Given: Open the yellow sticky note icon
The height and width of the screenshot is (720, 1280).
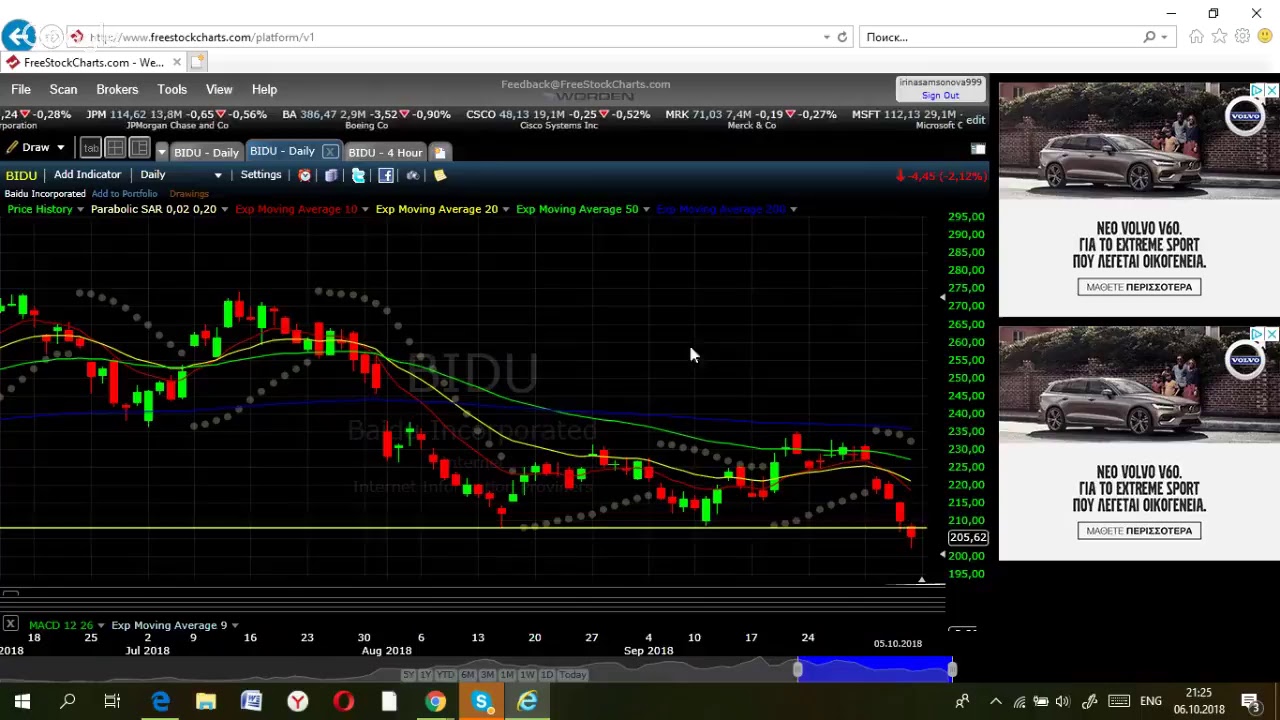Looking at the screenshot, I should click(x=440, y=175).
